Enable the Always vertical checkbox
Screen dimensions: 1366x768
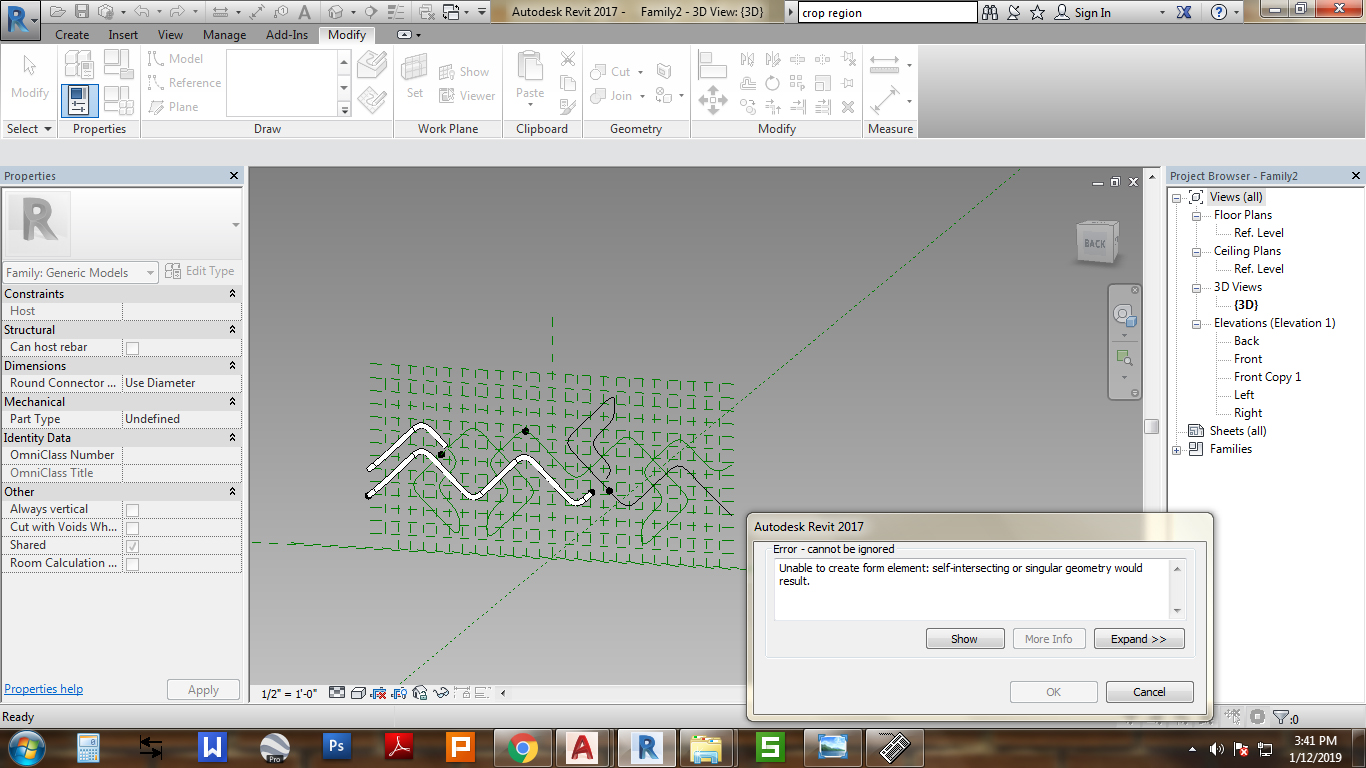pos(130,510)
